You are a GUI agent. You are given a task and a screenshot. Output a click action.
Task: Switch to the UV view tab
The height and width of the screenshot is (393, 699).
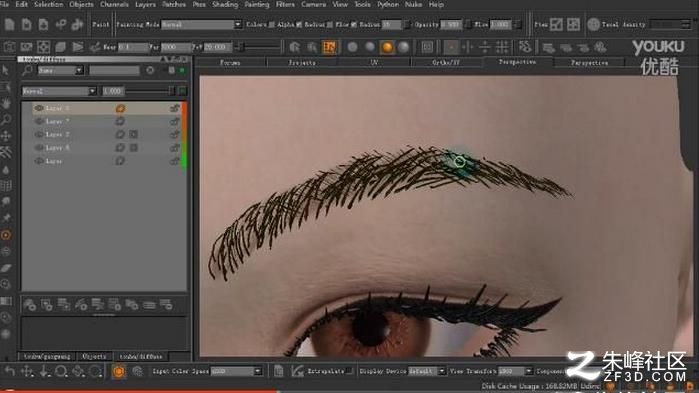tap(374, 63)
